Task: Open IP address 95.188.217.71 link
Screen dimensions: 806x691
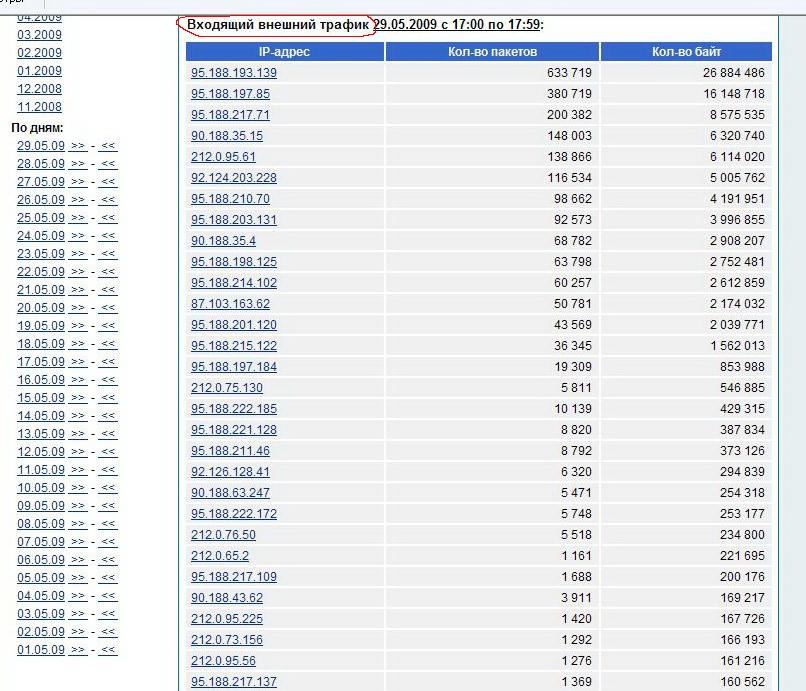Action: coord(230,115)
